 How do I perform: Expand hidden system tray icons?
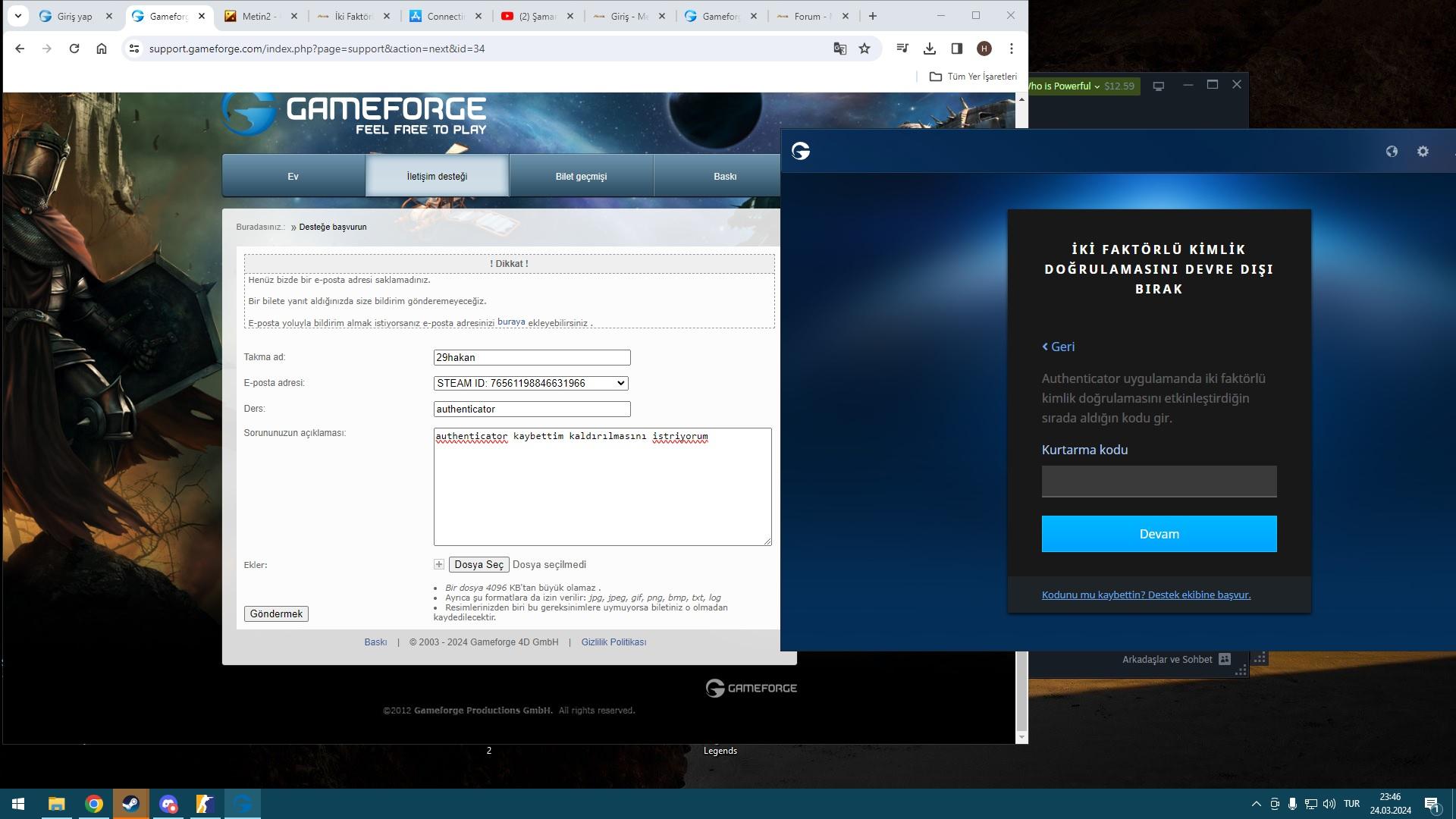click(x=1256, y=804)
